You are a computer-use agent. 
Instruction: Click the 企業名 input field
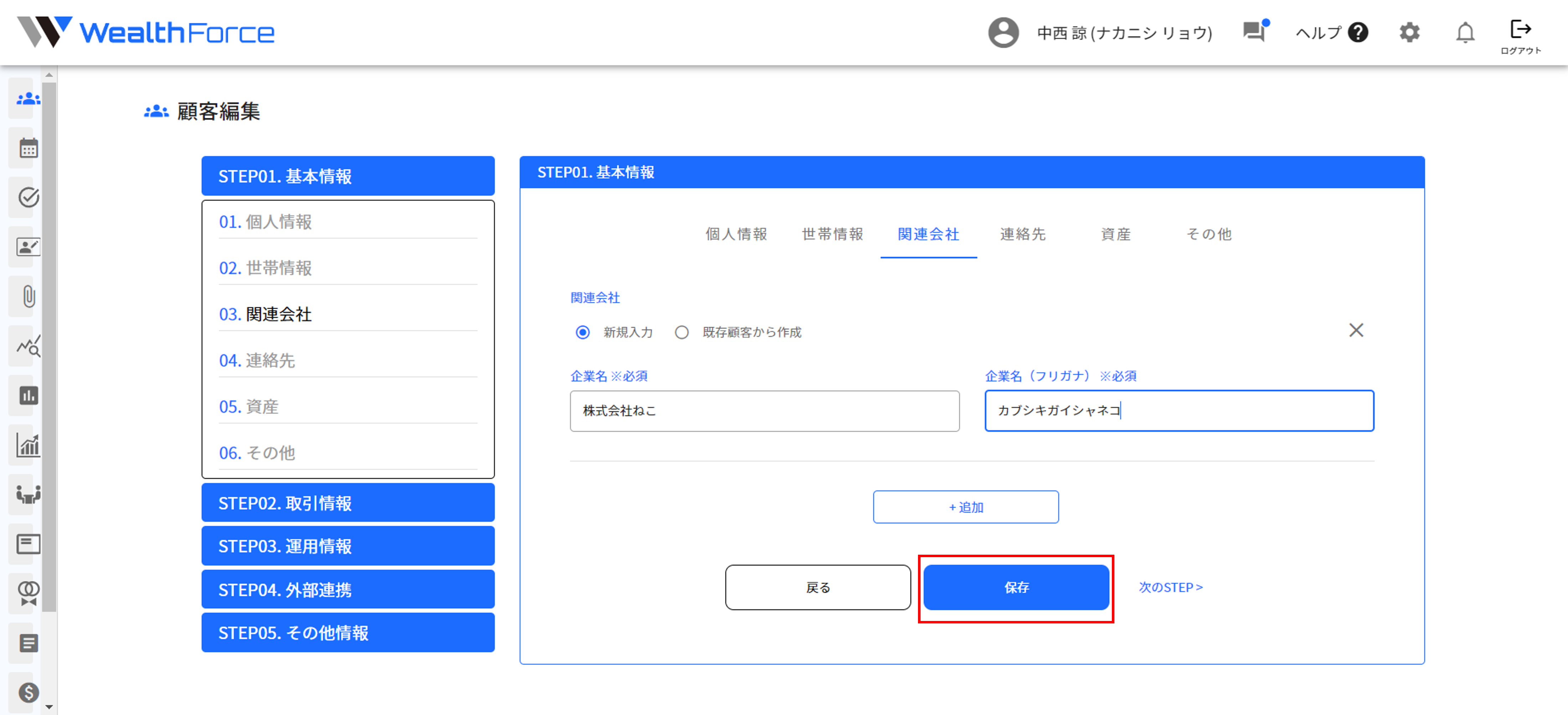coord(764,411)
